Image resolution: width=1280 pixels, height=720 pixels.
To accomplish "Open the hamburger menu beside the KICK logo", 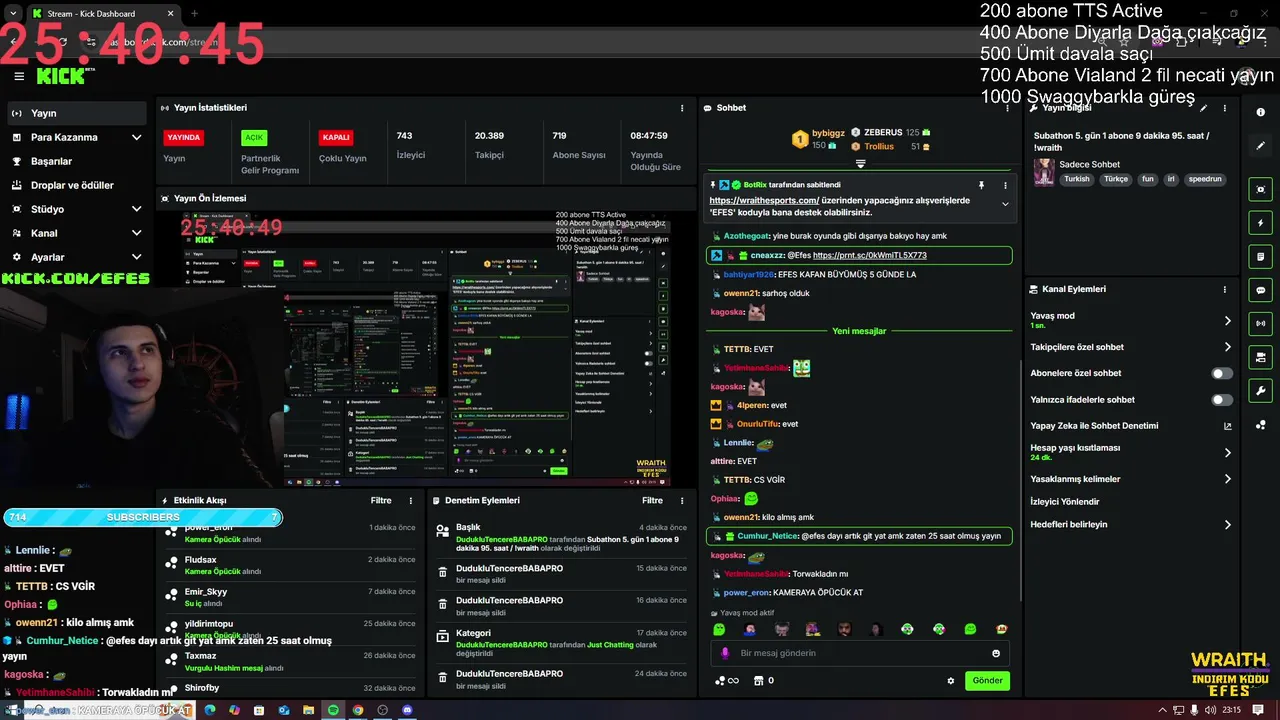I will click(x=19, y=76).
